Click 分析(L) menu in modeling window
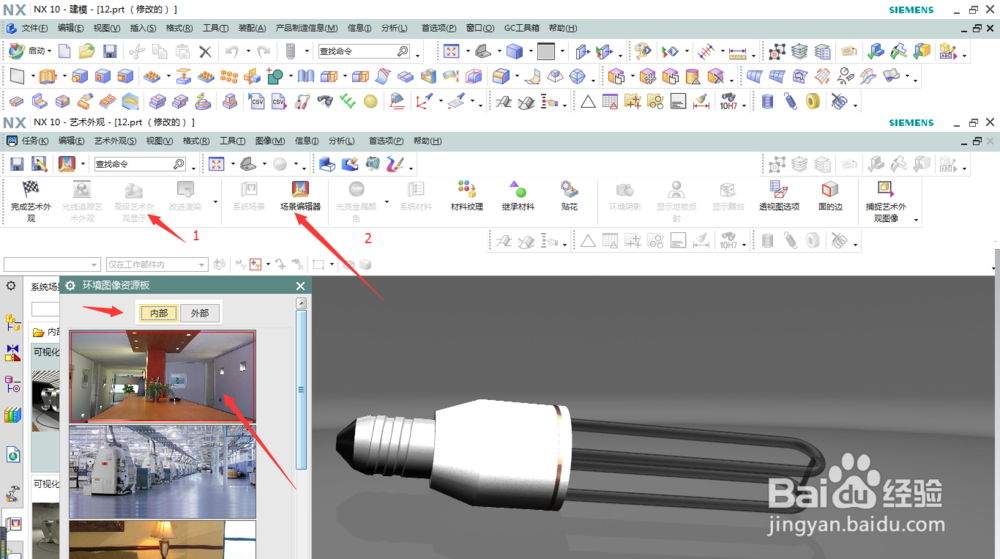Image resolution: width=1000 pixels, height=559 pixels. point(394,28)
